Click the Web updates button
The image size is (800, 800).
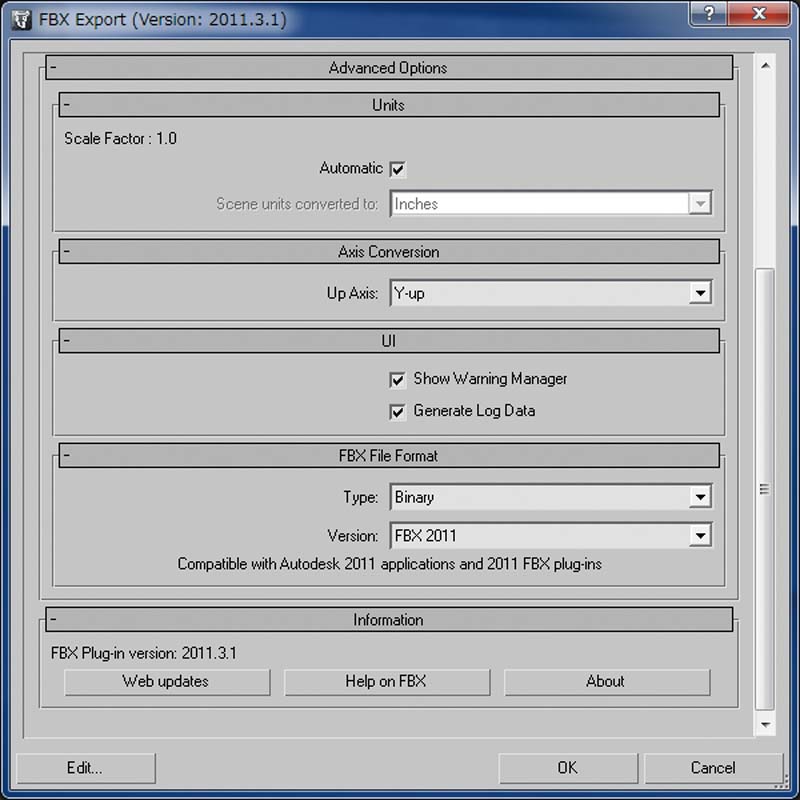point(167,682)
